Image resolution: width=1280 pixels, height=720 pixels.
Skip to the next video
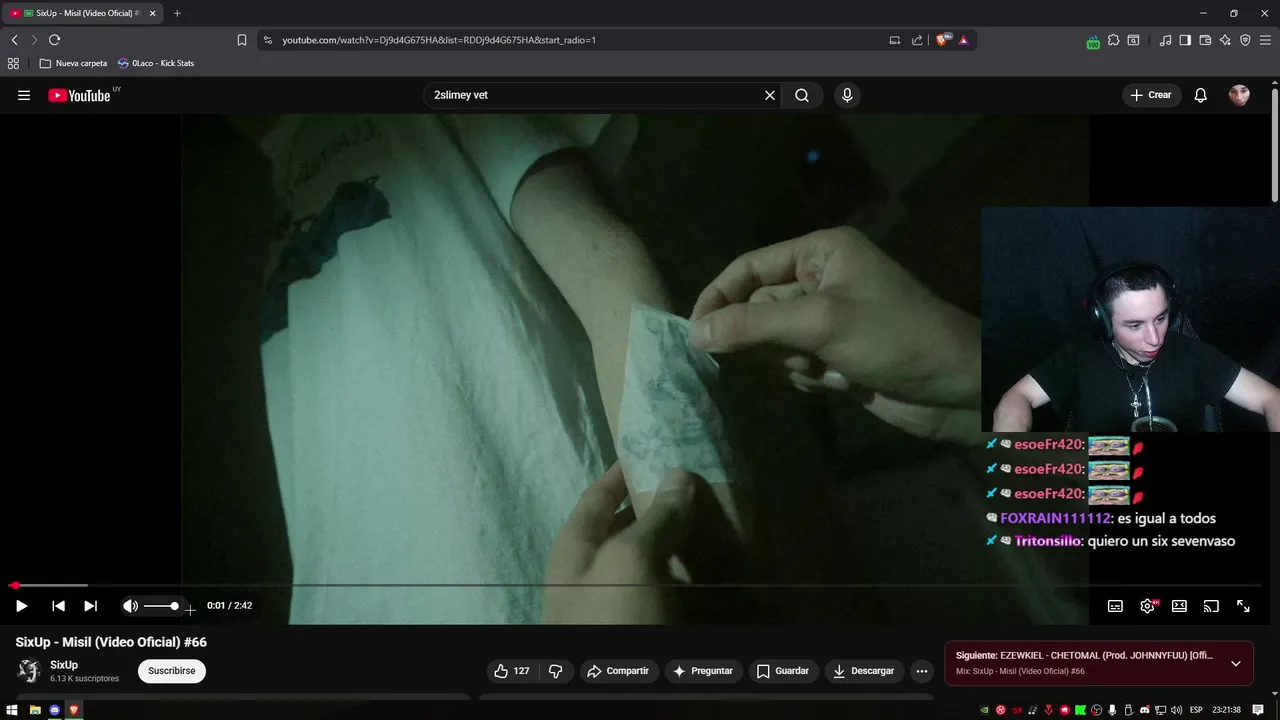click(90, 606)
